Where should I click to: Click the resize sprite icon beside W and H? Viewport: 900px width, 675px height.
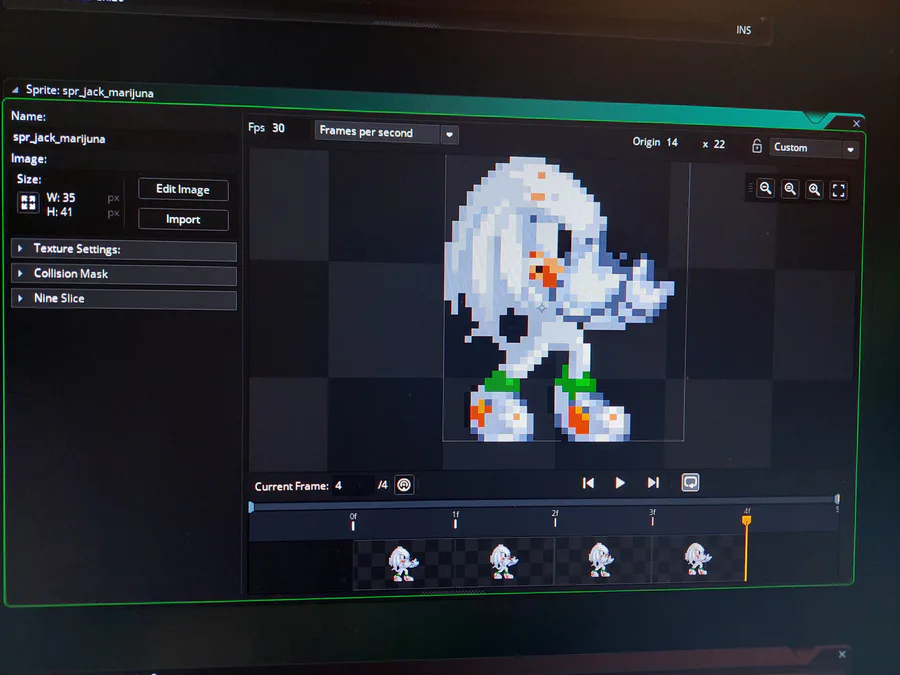coord(28,203)
